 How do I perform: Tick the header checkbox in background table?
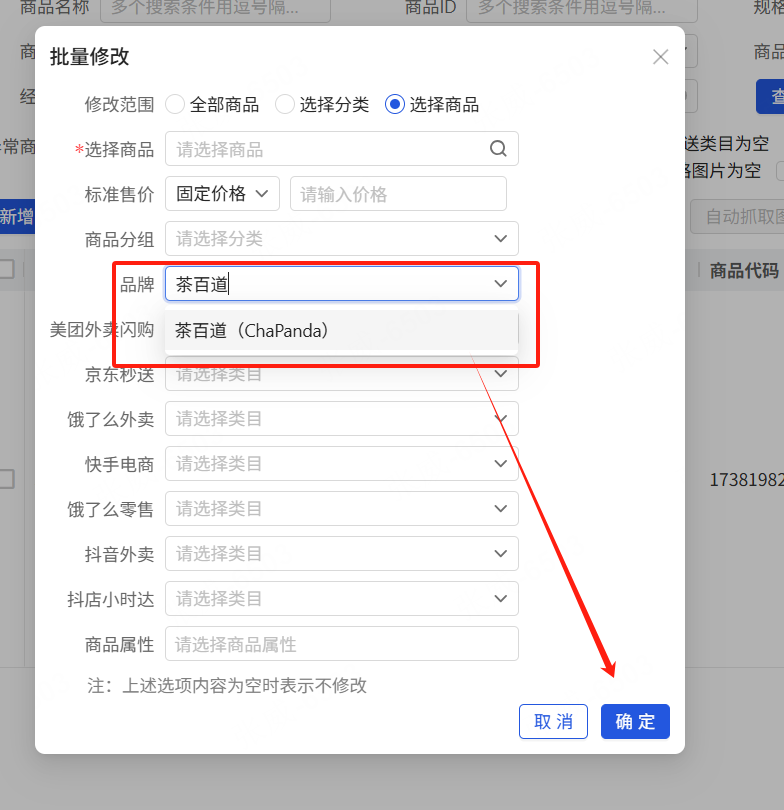(7, 269)
